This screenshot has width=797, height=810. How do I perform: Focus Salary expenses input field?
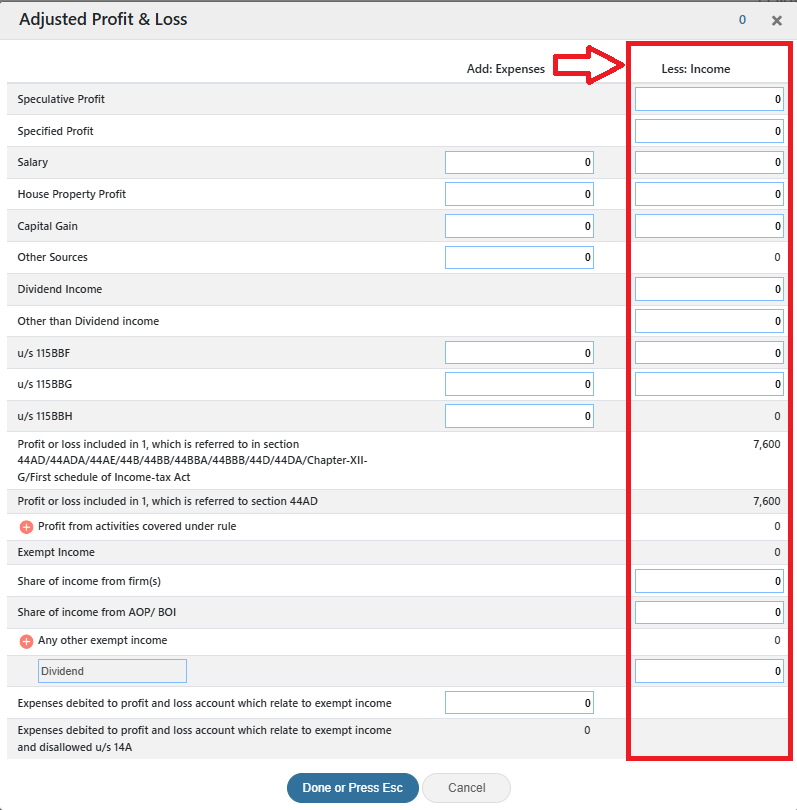coord(519,163)
